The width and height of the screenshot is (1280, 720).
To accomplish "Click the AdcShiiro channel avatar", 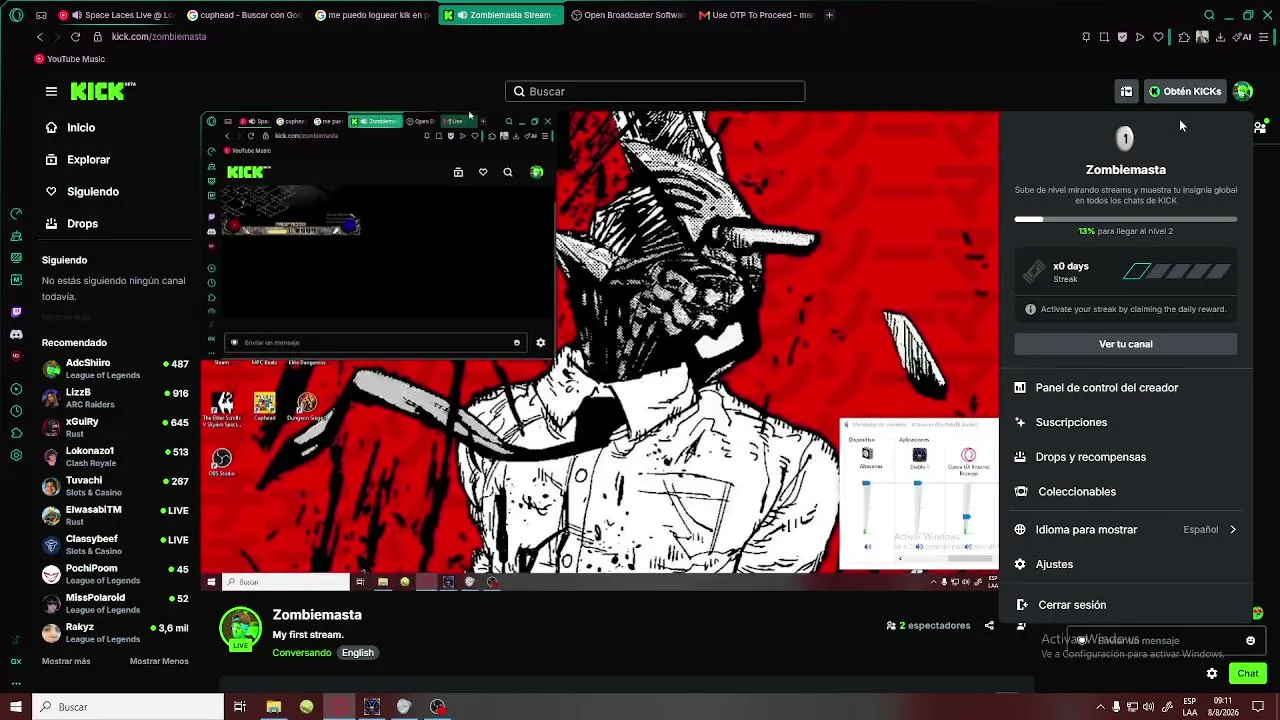I will coord(51,369).
